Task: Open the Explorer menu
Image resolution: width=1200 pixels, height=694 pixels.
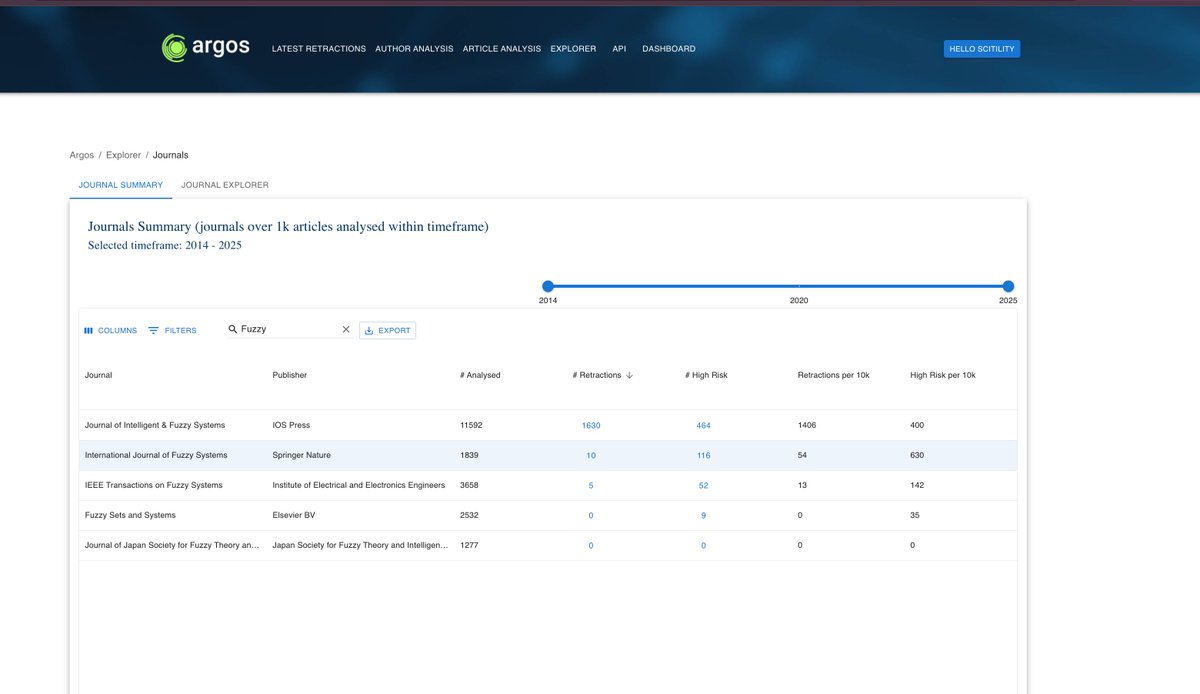Action: tap(573, 49)
